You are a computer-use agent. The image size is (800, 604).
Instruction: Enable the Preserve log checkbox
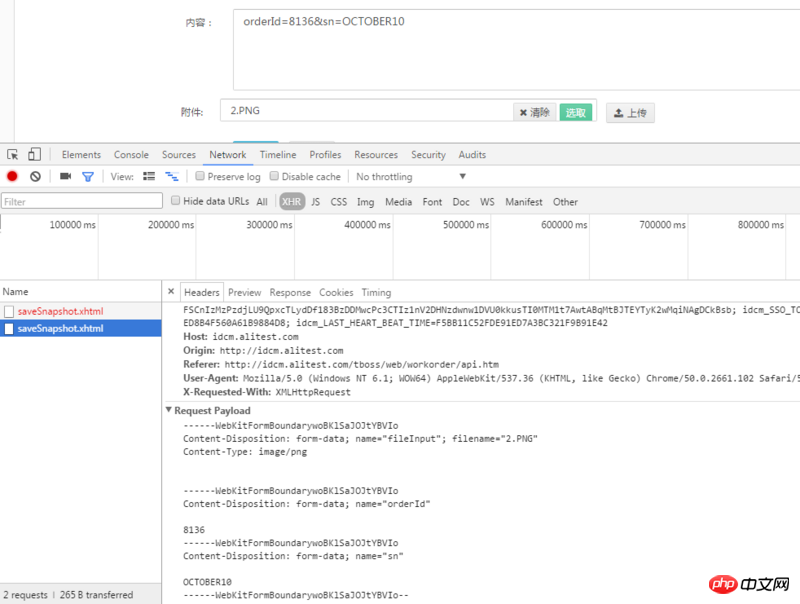coord(200,176)
